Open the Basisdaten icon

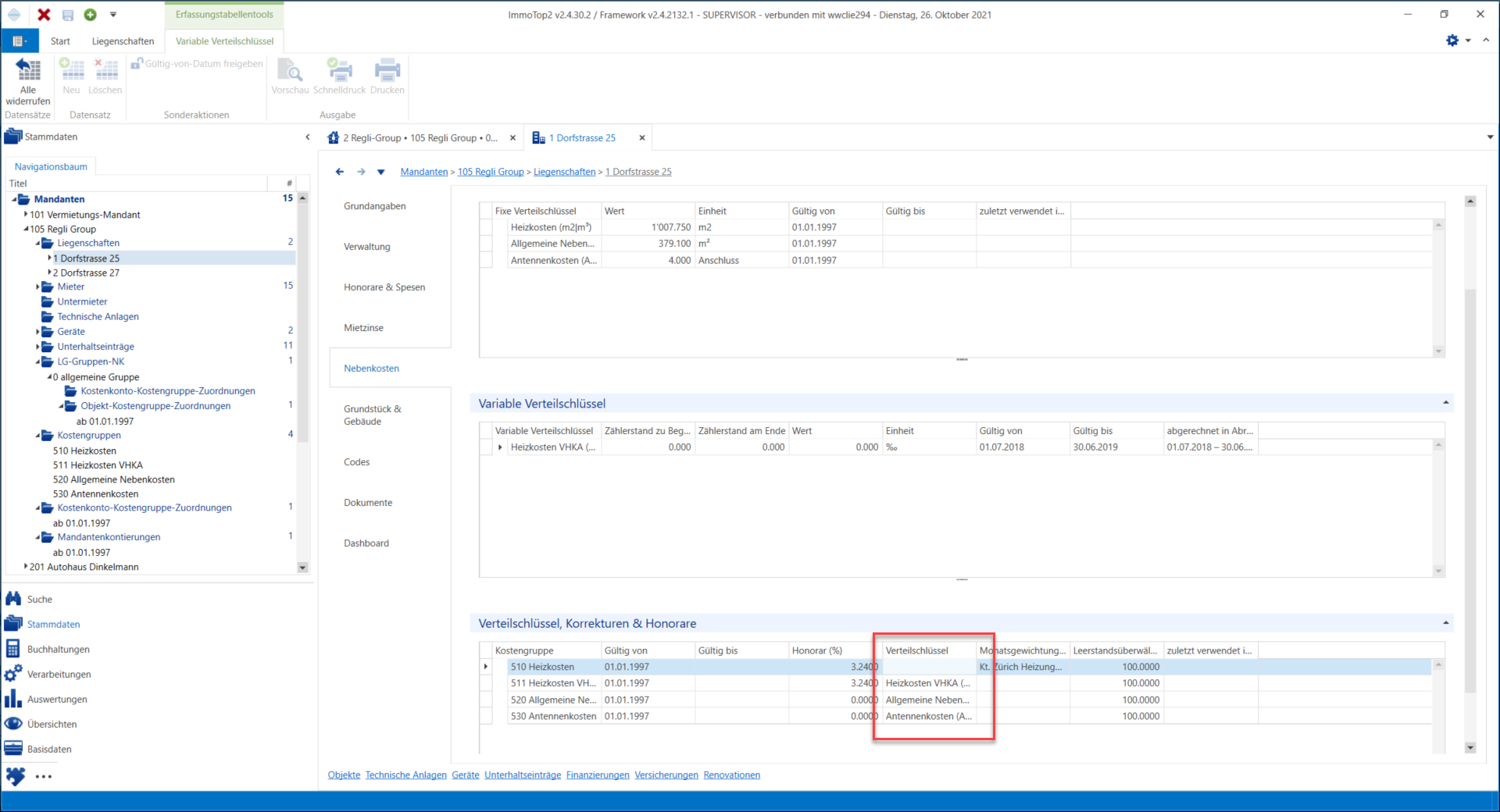[13, 749]
